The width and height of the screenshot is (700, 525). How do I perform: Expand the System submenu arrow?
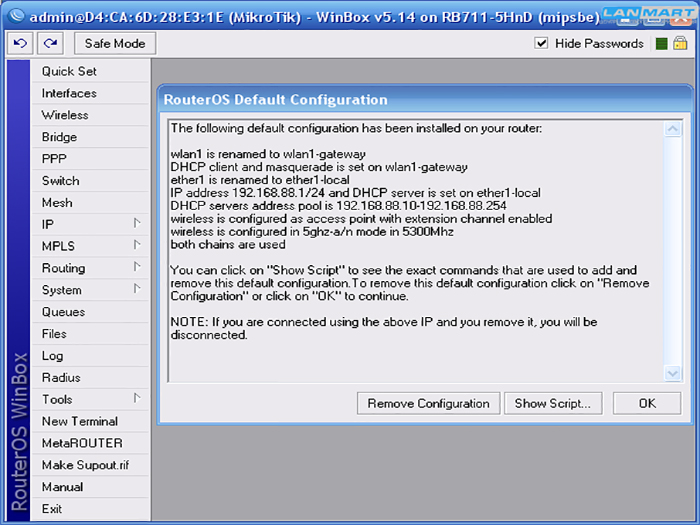click(x=137, y=289)
